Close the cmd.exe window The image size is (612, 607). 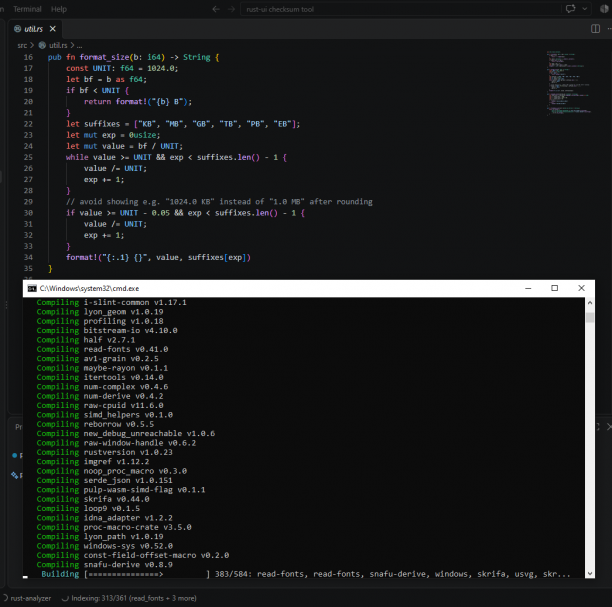pyautogui.click(x=581, y=288)
